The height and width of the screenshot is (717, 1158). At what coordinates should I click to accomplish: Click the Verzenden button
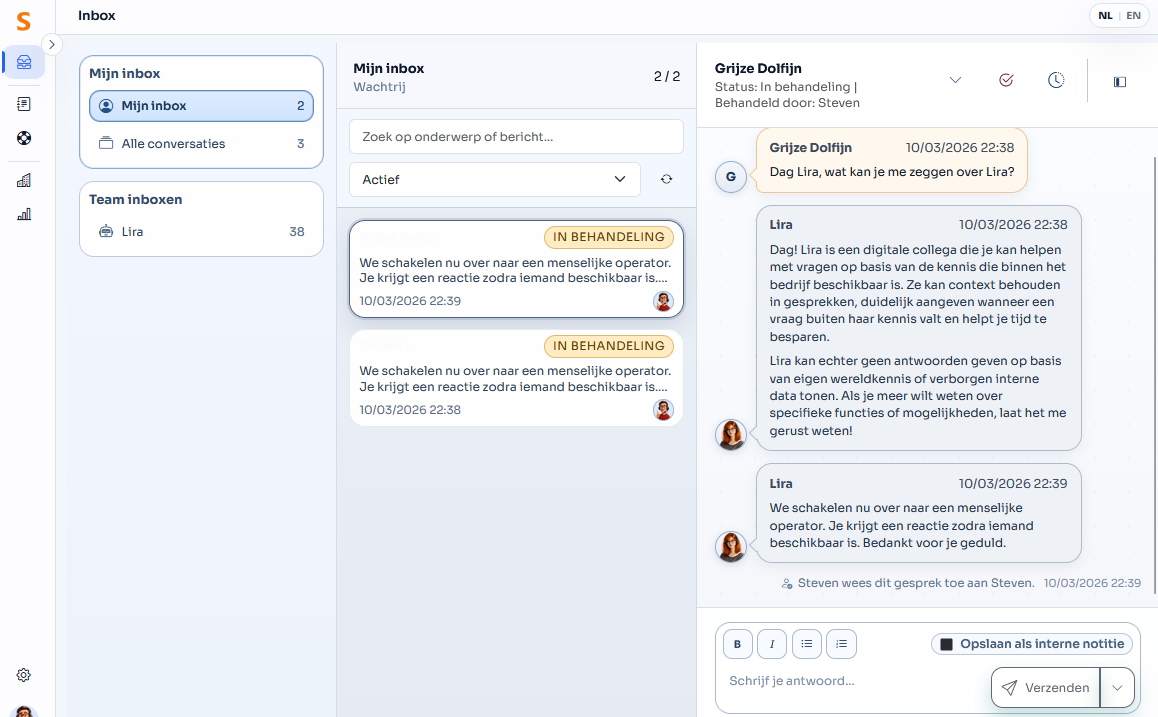pos(1045,687)
